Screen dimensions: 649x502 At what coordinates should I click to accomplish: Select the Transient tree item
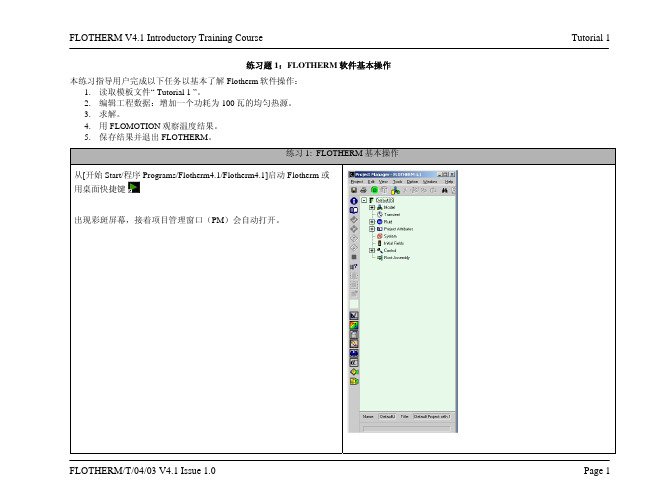click(392, 215)
